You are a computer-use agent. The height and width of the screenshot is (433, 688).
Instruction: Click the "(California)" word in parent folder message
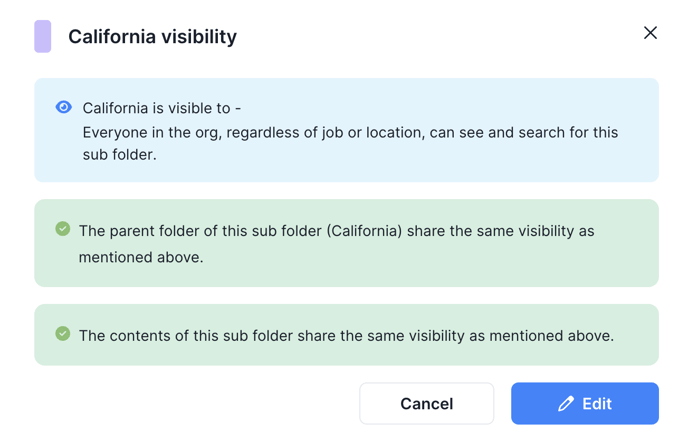(x=364, y=231)
